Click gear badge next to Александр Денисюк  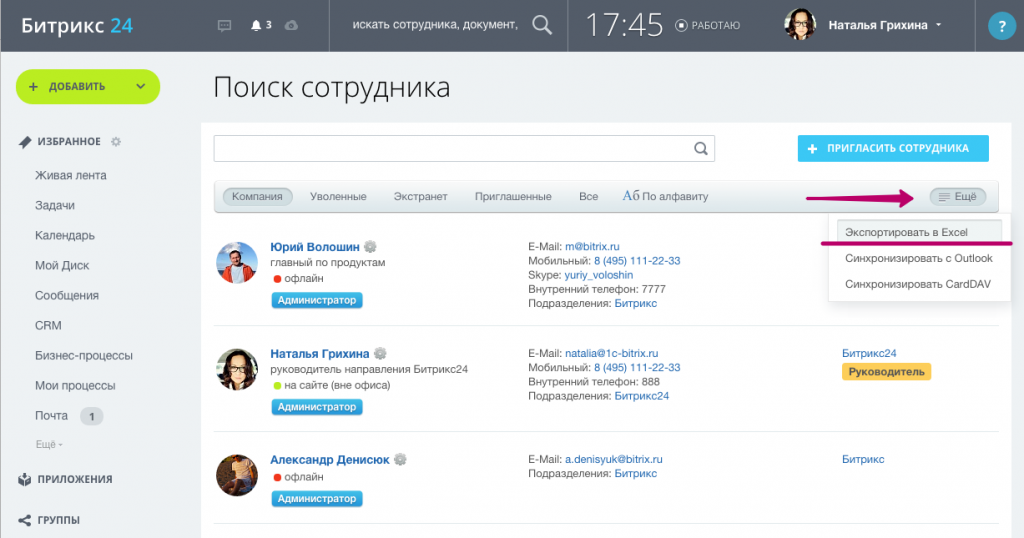coord(400,459)
